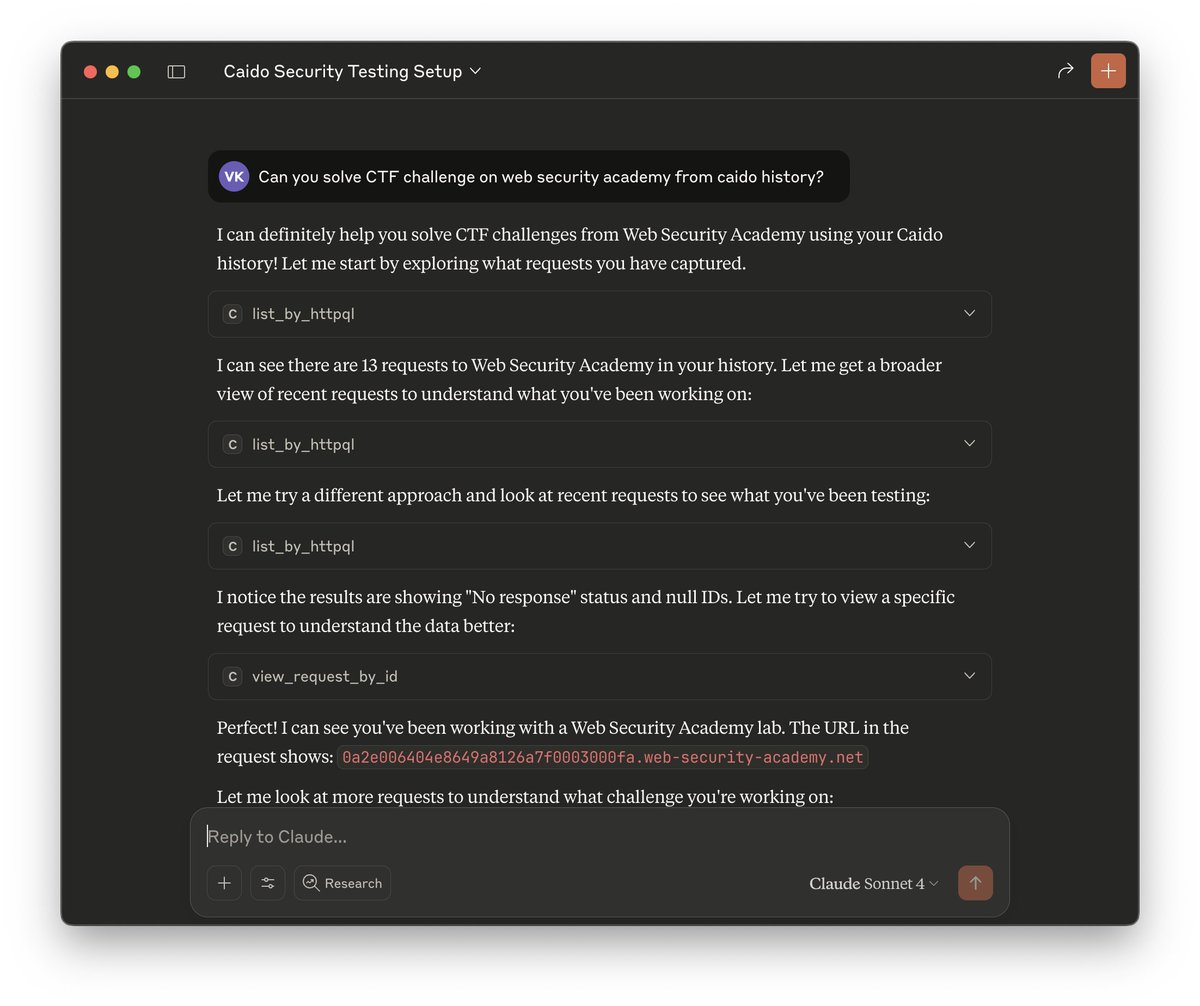1200x1006 pixels.
Task: Open the Caido Security Testing Setup title dropdown
Action: point(352,72)
